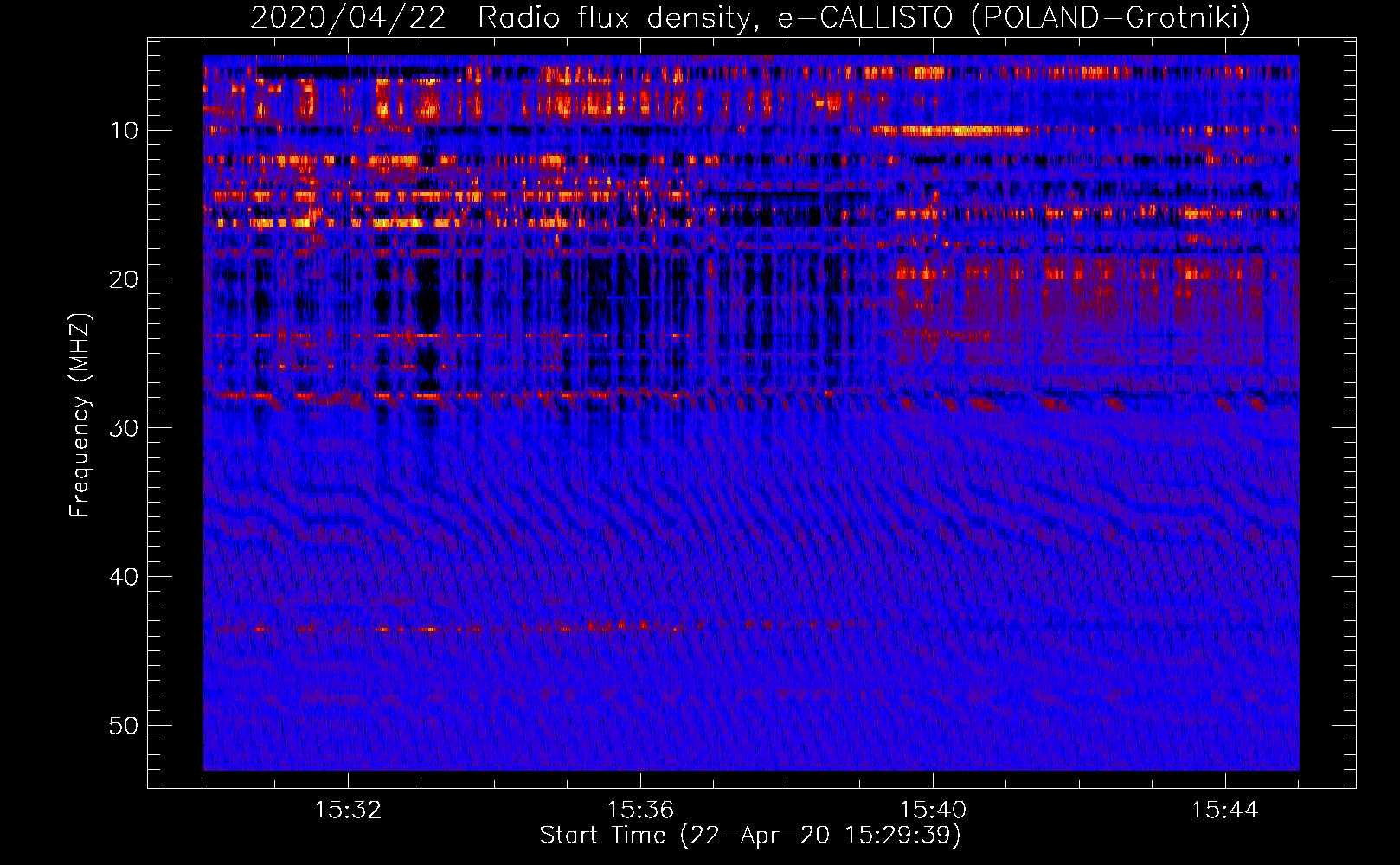Click the 50 MHz frequency tick label
Screen dimensions: 1400x865
click(125, 726)
